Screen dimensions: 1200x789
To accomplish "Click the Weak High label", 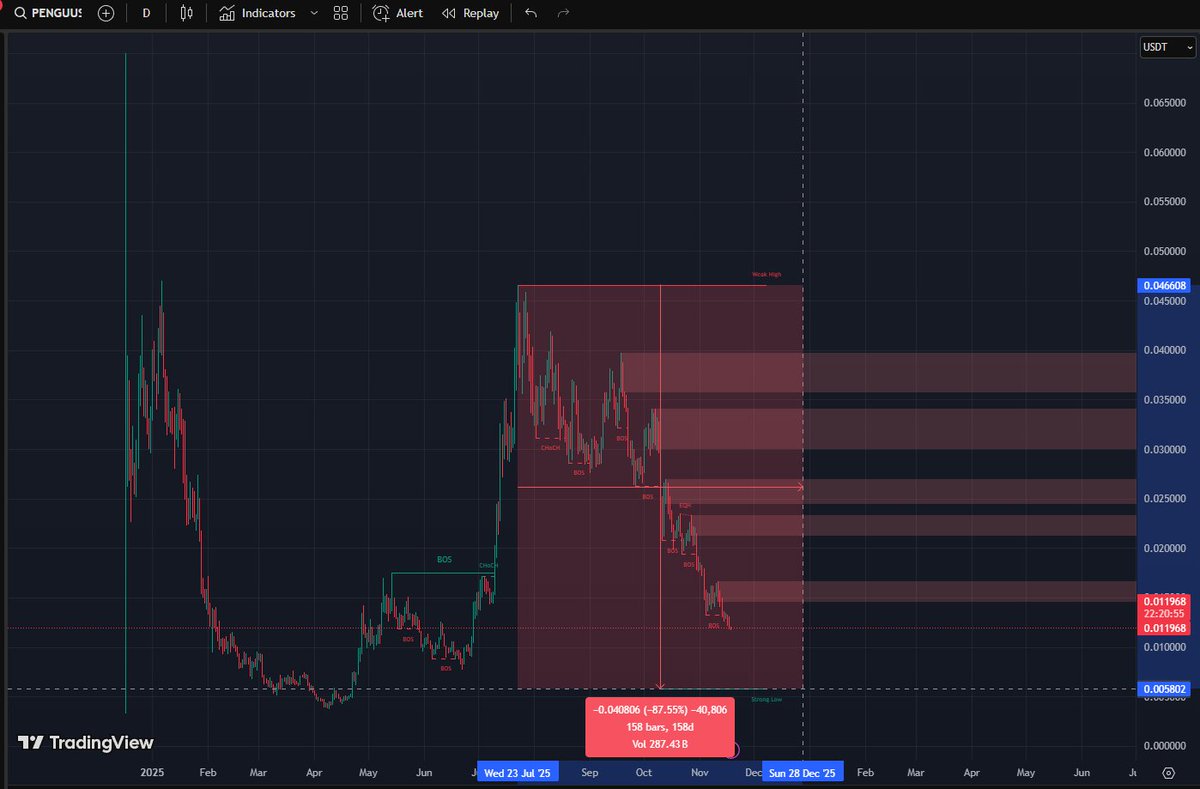I will click(767, 274).
